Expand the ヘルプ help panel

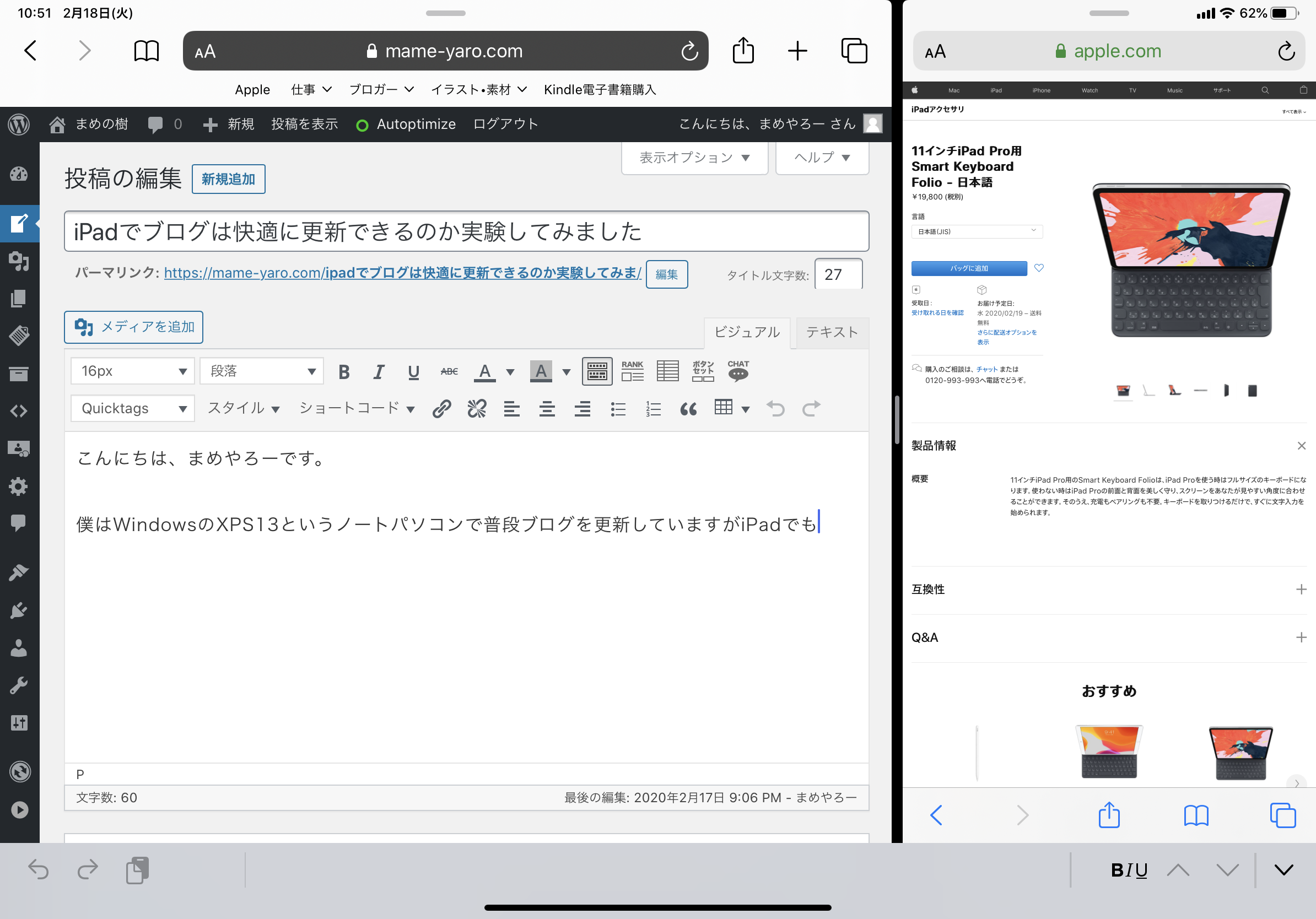822,158
